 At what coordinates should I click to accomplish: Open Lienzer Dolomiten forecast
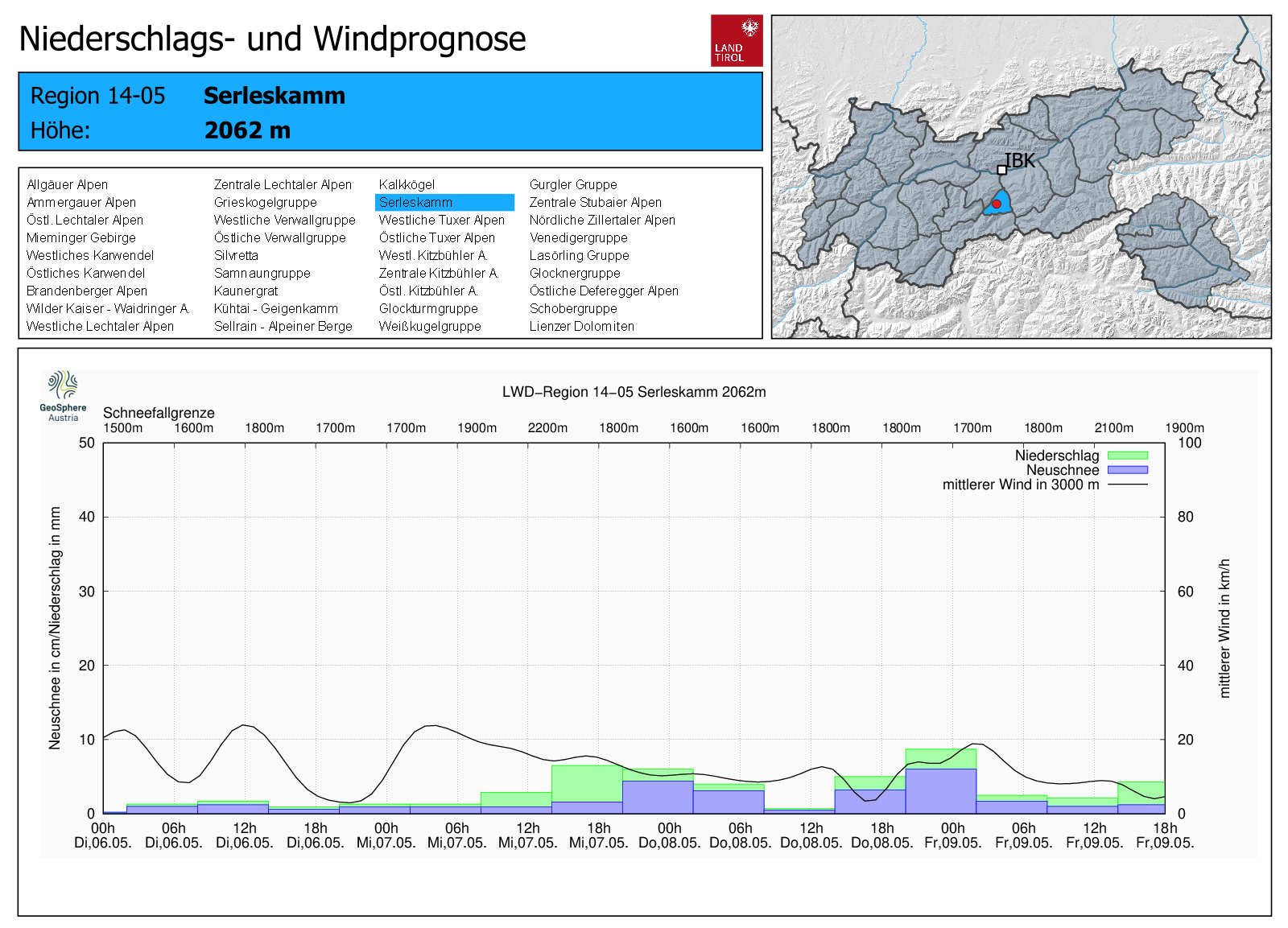[x=581, y=327]
